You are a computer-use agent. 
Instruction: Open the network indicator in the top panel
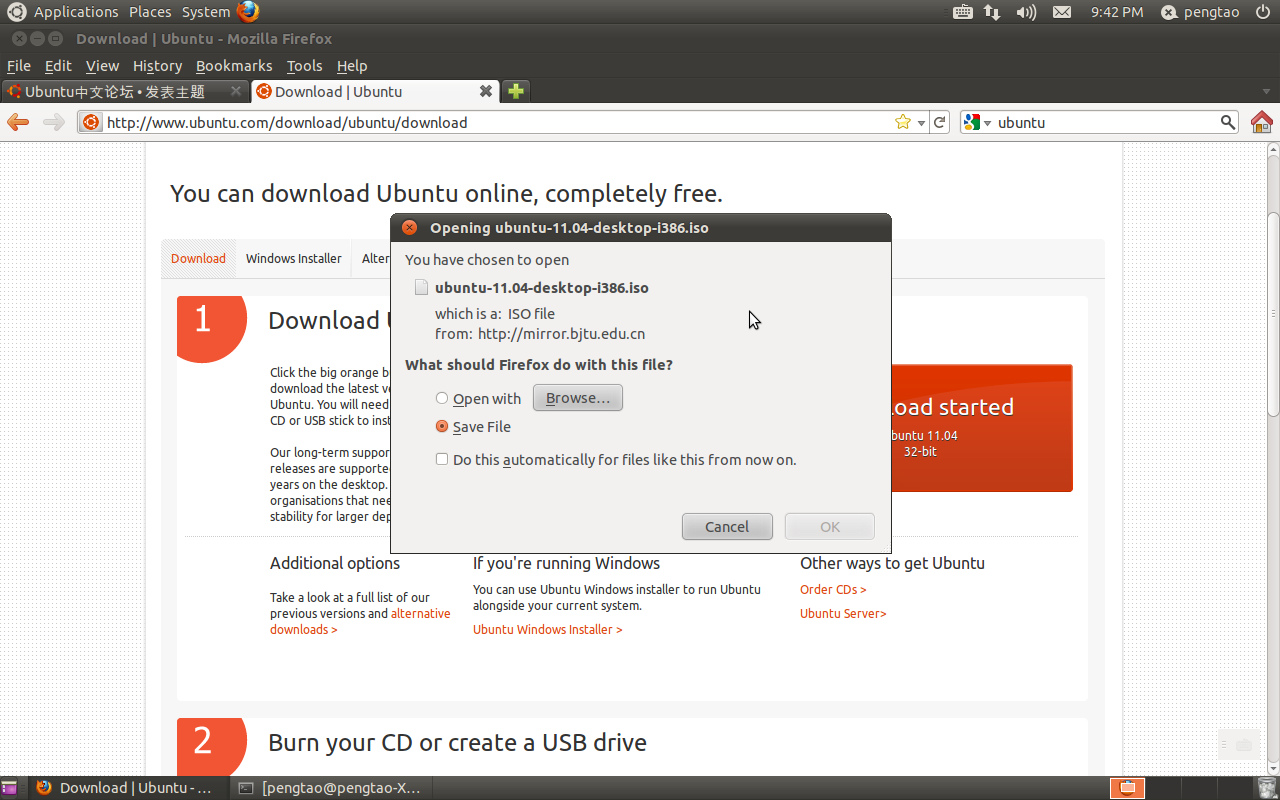pos(992,12)
